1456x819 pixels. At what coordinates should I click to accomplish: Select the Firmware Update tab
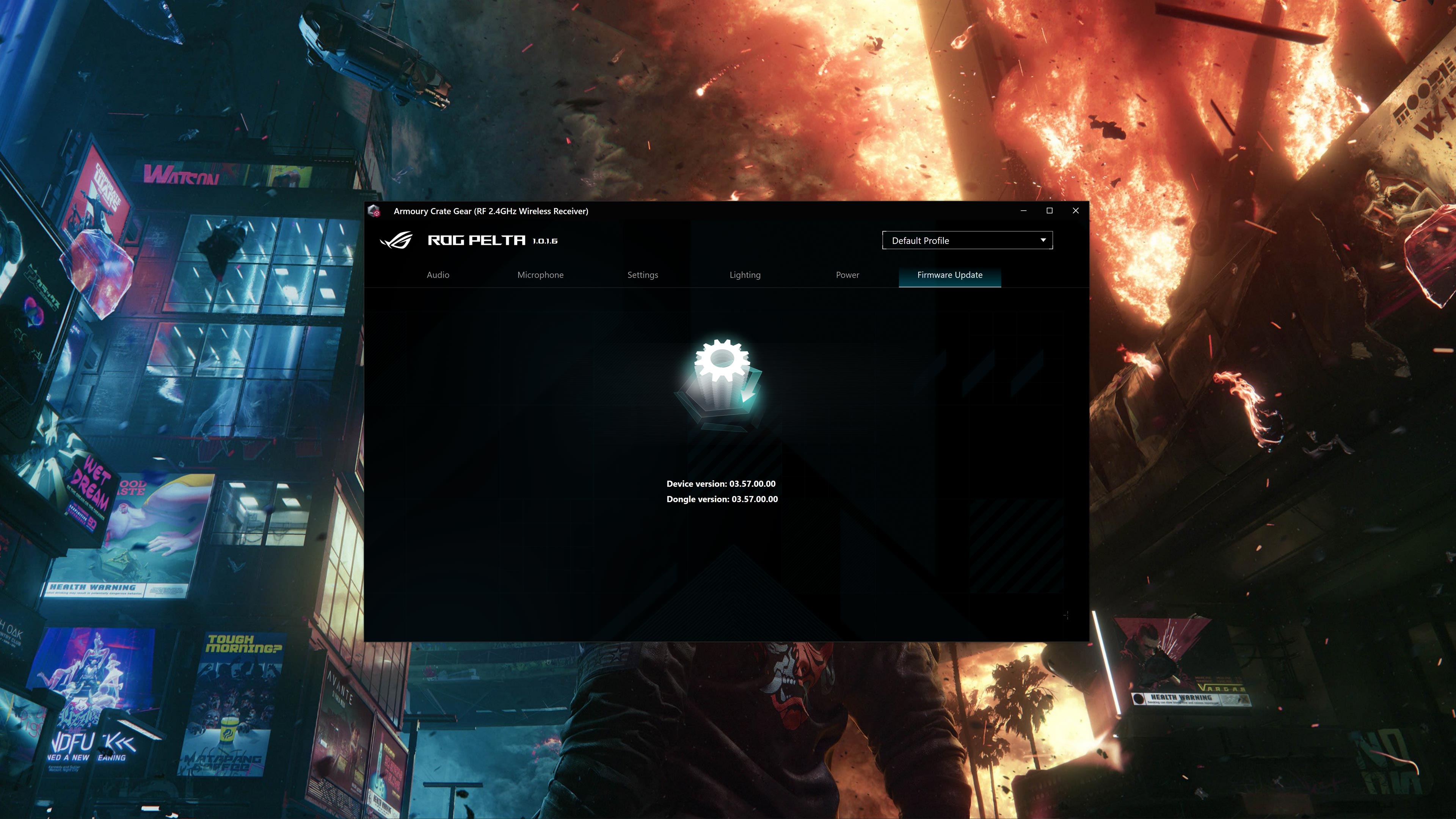[x=949, y=274]
